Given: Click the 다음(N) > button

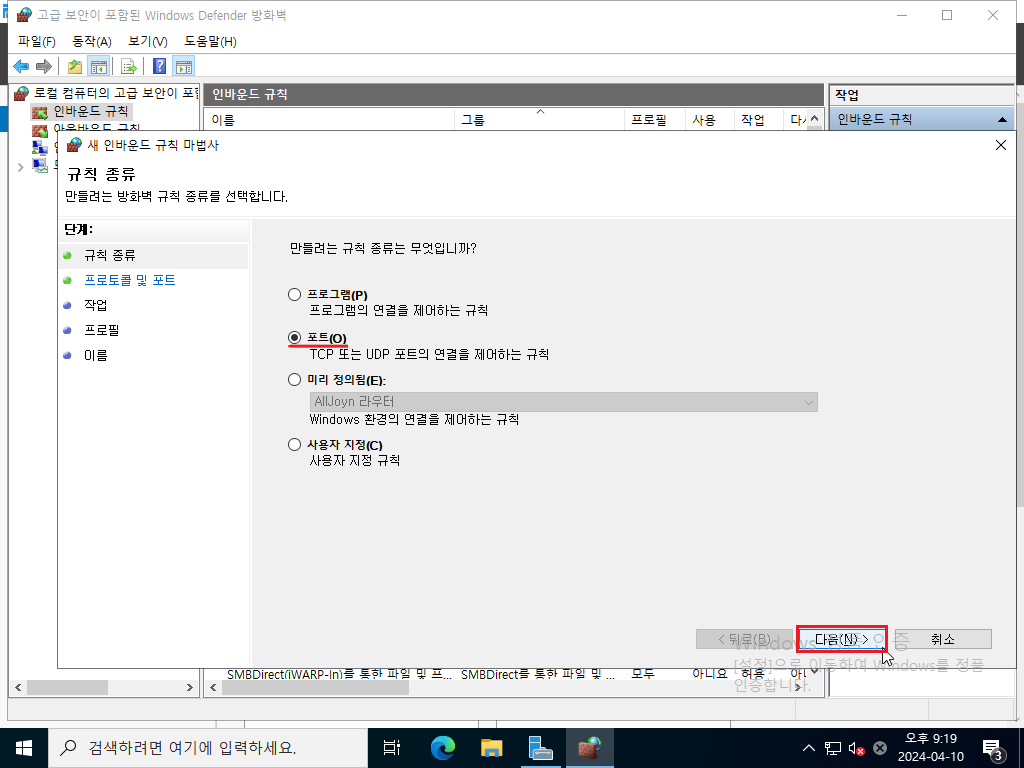Looking at the screenshot, I should click(841, 639).
